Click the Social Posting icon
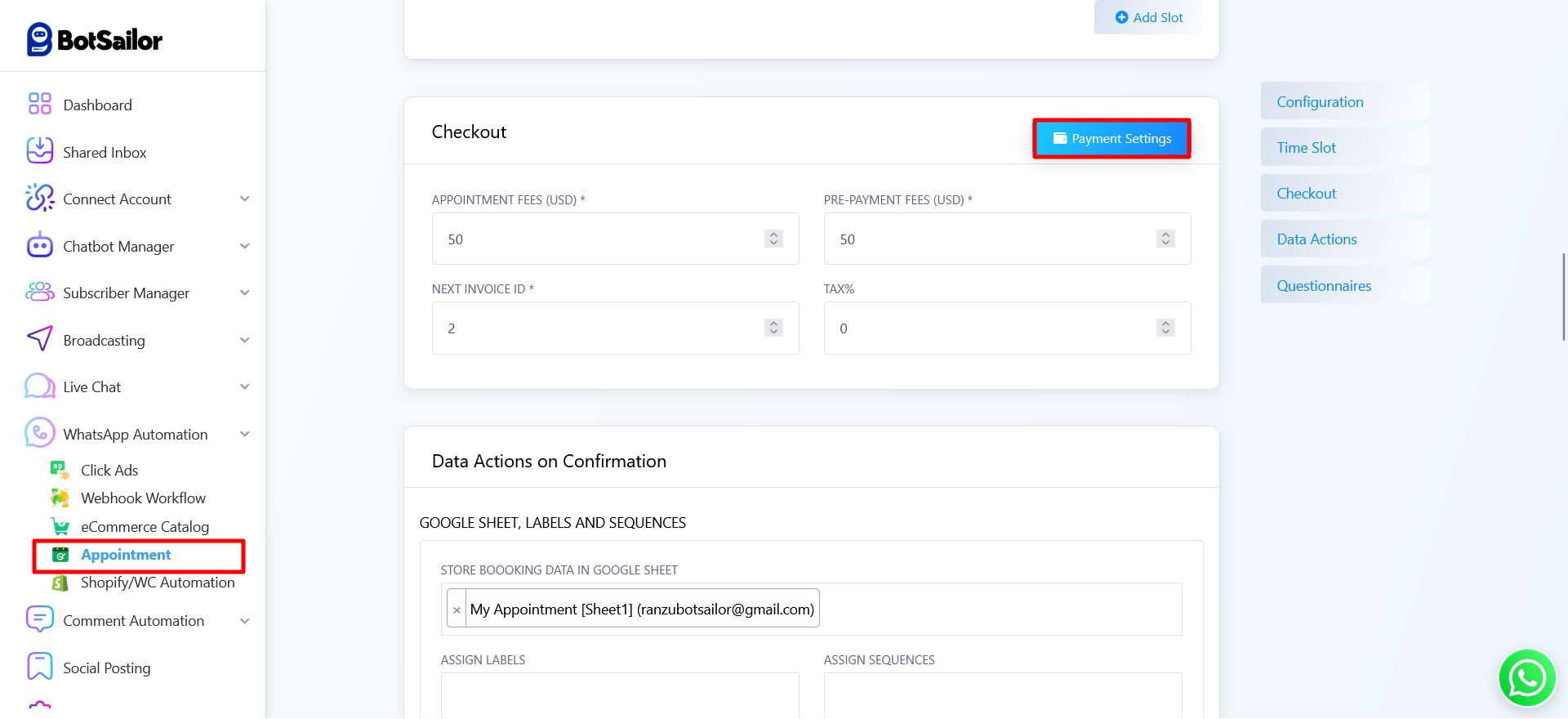 pos(39,667)
